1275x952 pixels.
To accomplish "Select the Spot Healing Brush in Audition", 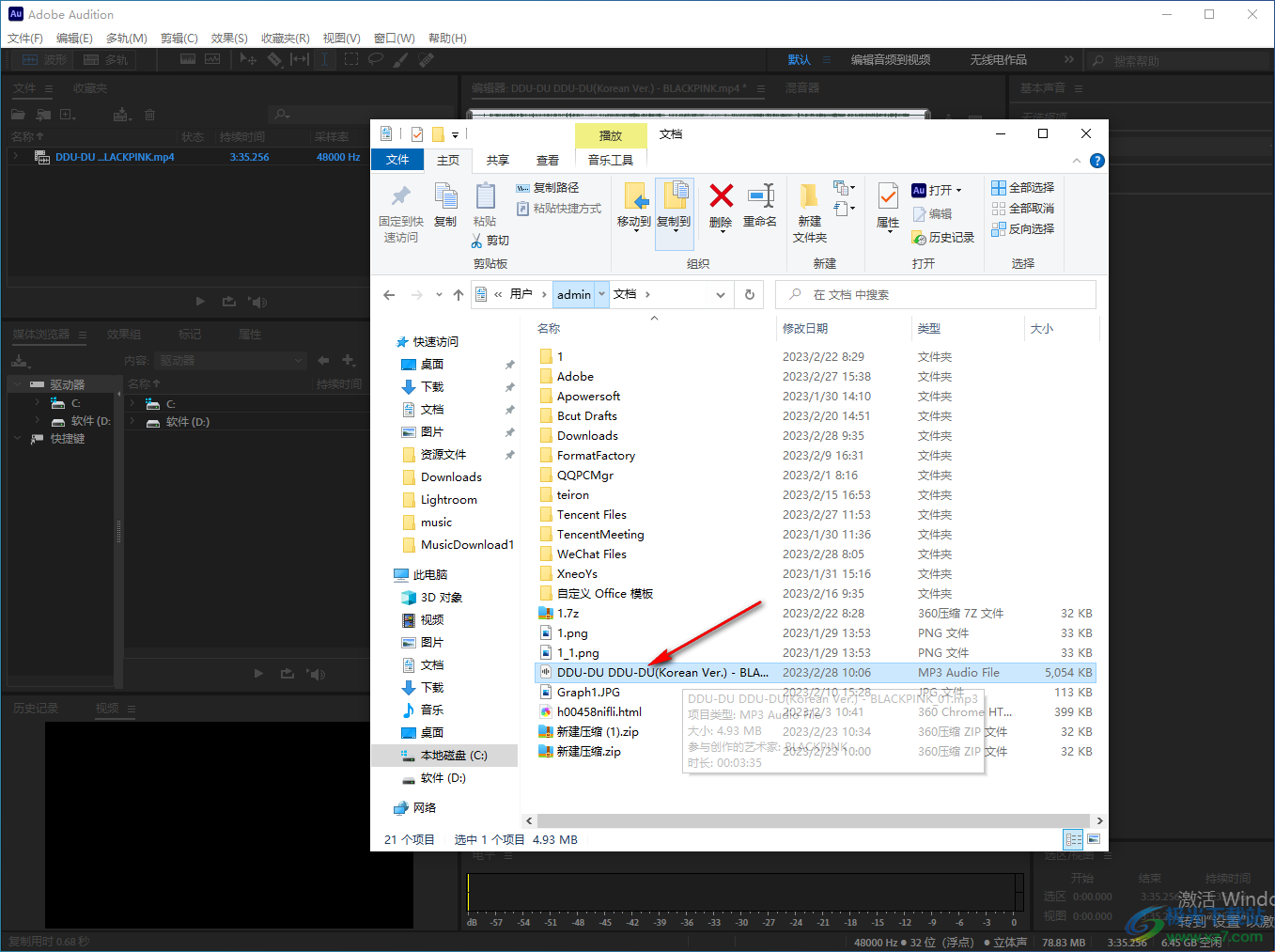I will point(427,59).
